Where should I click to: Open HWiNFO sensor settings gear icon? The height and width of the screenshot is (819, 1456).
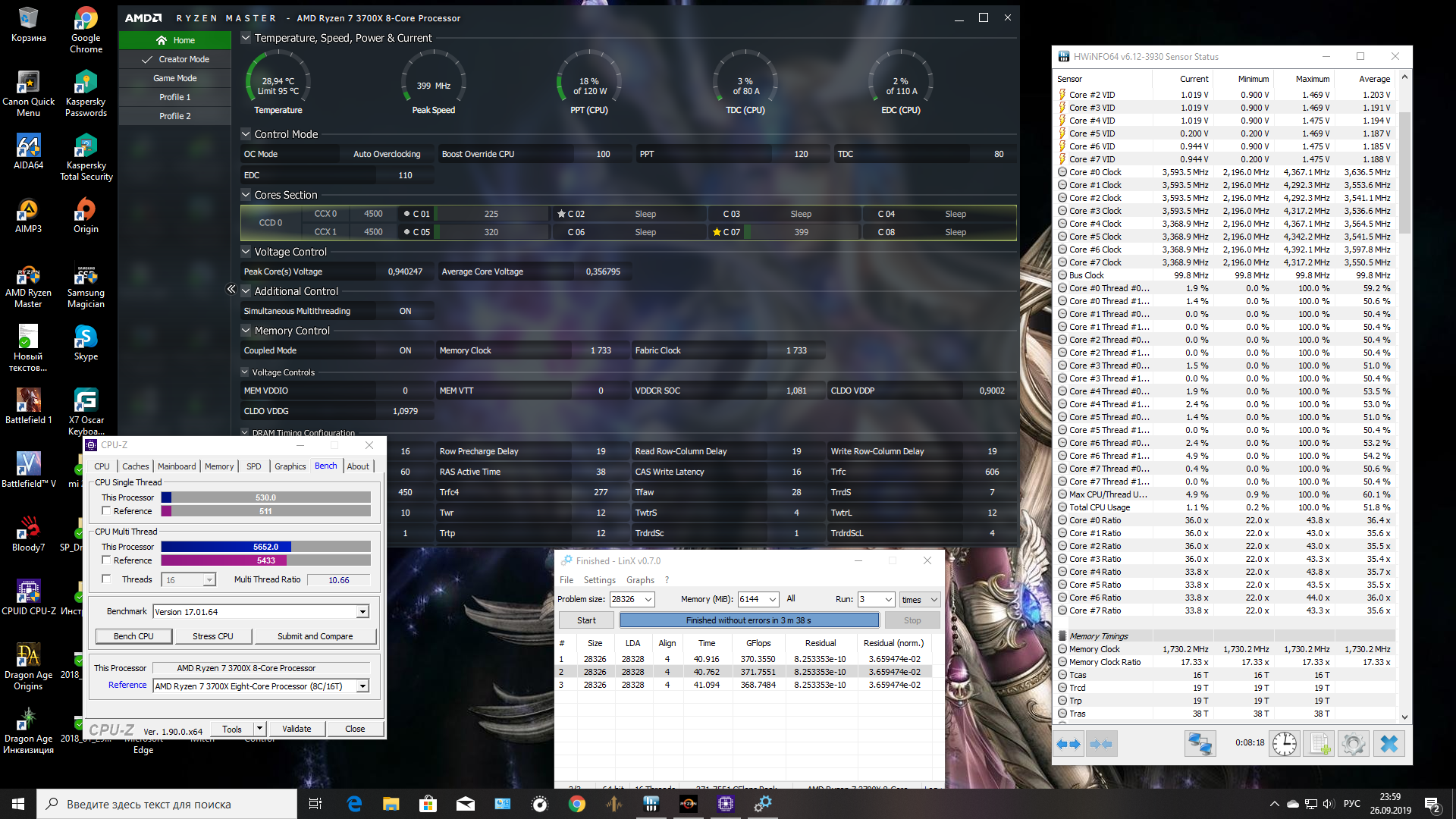[x=1353, y=744]
